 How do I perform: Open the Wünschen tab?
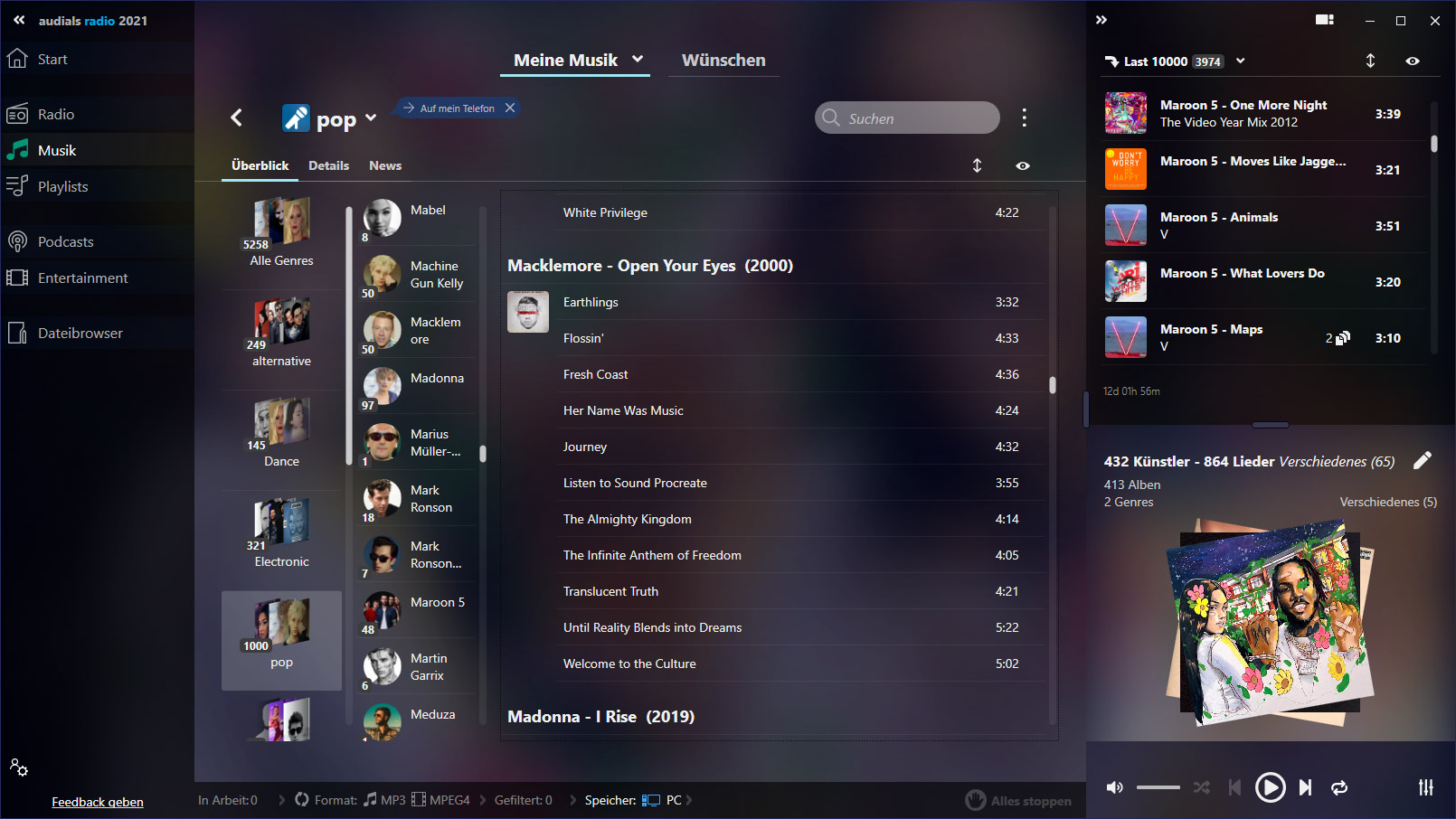(723, 61)
